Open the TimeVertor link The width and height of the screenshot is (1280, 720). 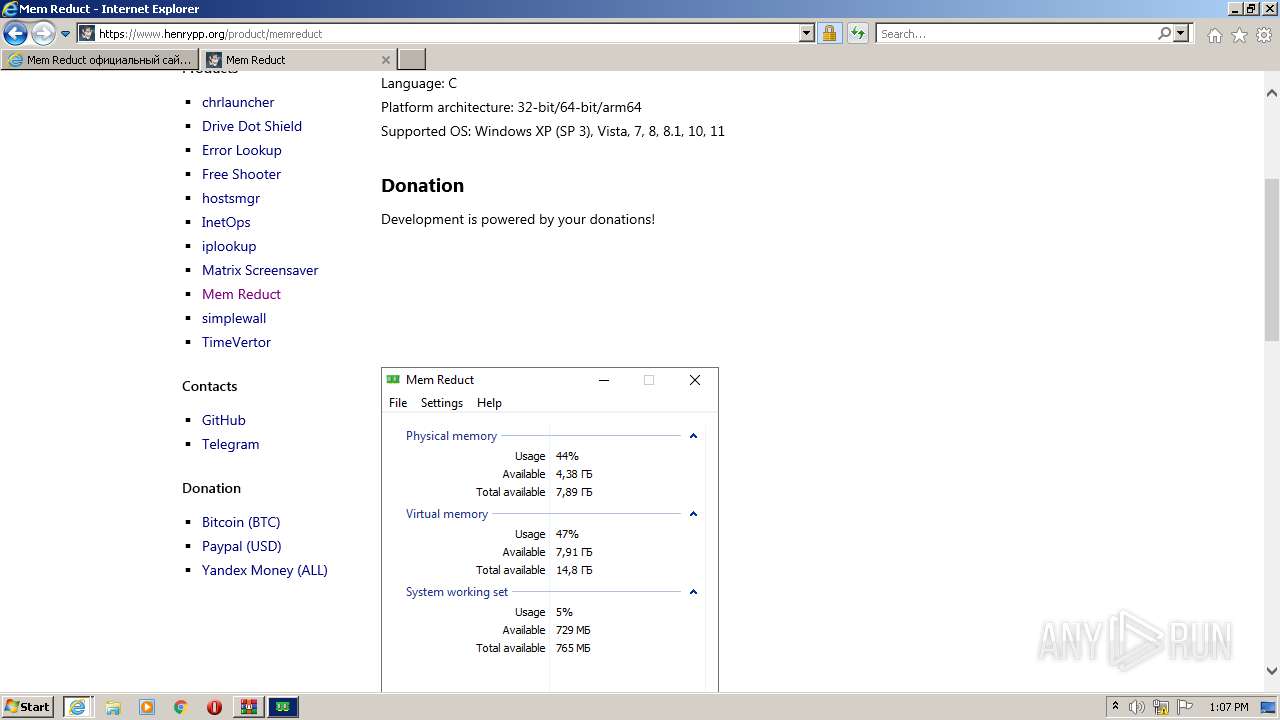point(236,342)
